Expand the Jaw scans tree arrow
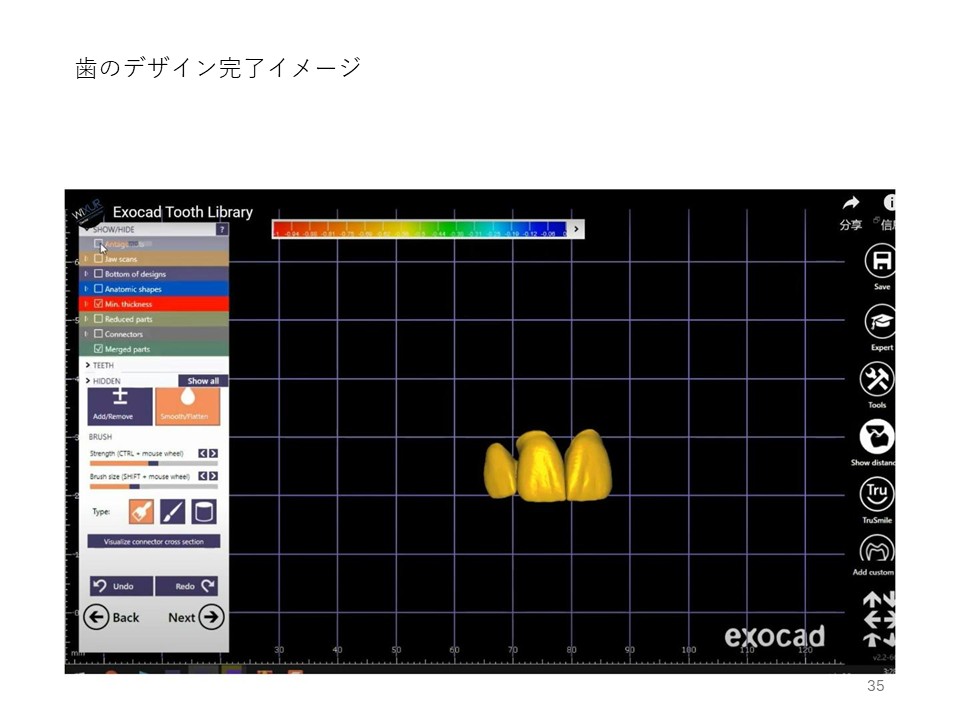The width and height of the screenshot is (960, 720). (87, 259)
